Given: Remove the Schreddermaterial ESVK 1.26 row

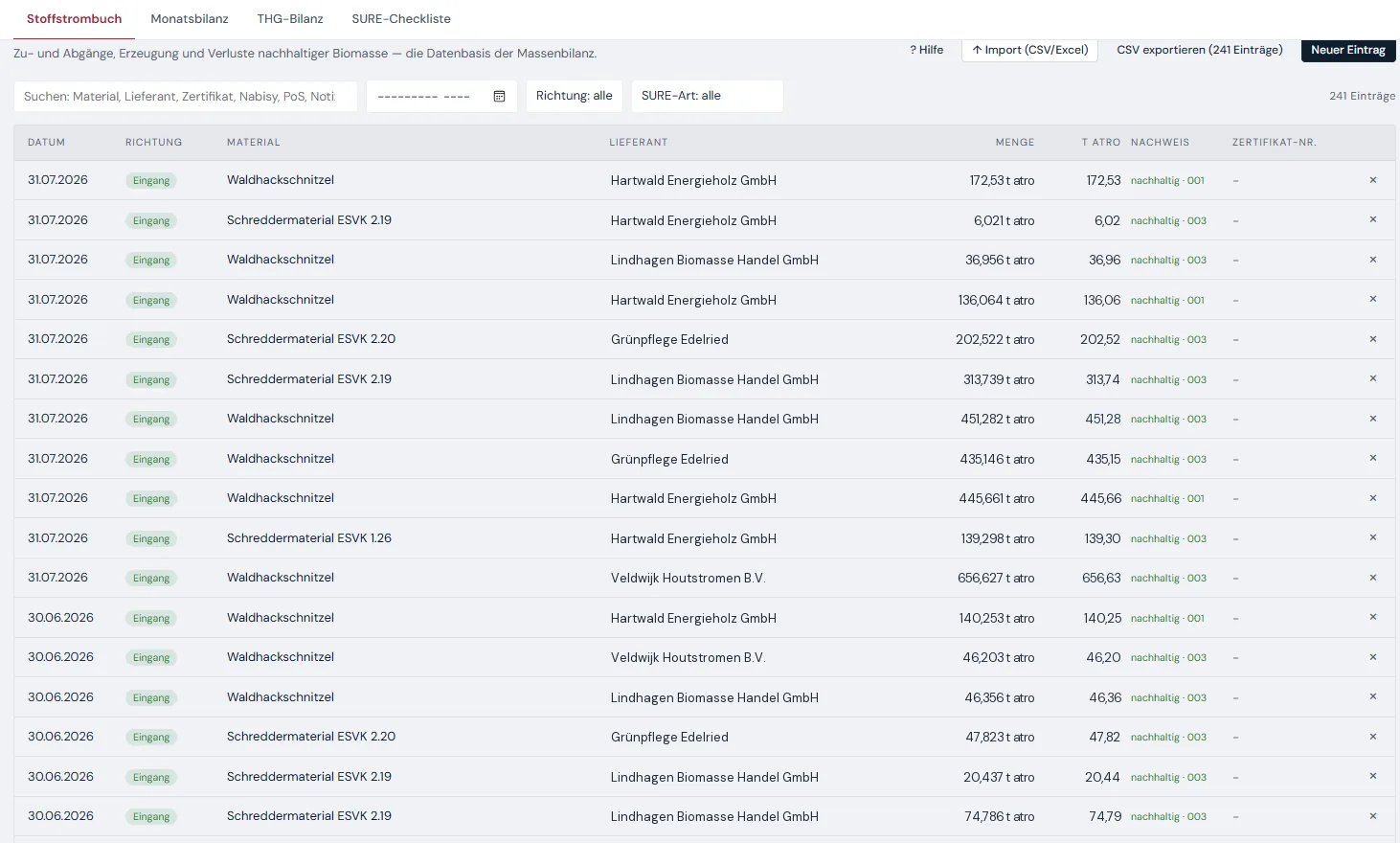Looking at the screenshot, I should pyautogui.click(x=1372, y=537).
